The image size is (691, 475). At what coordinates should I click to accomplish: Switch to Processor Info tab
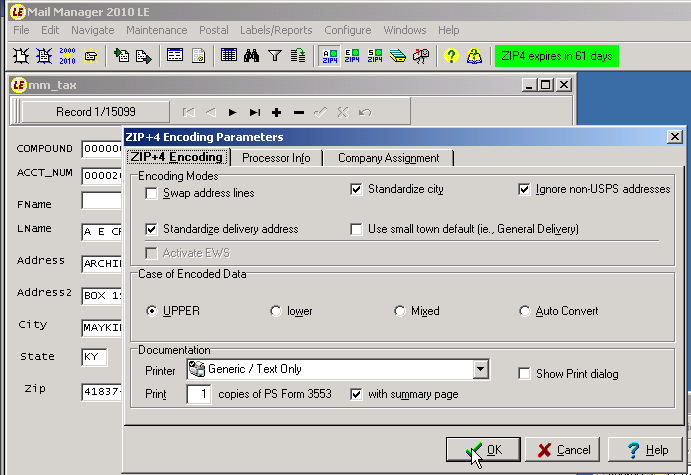(276, 158)
